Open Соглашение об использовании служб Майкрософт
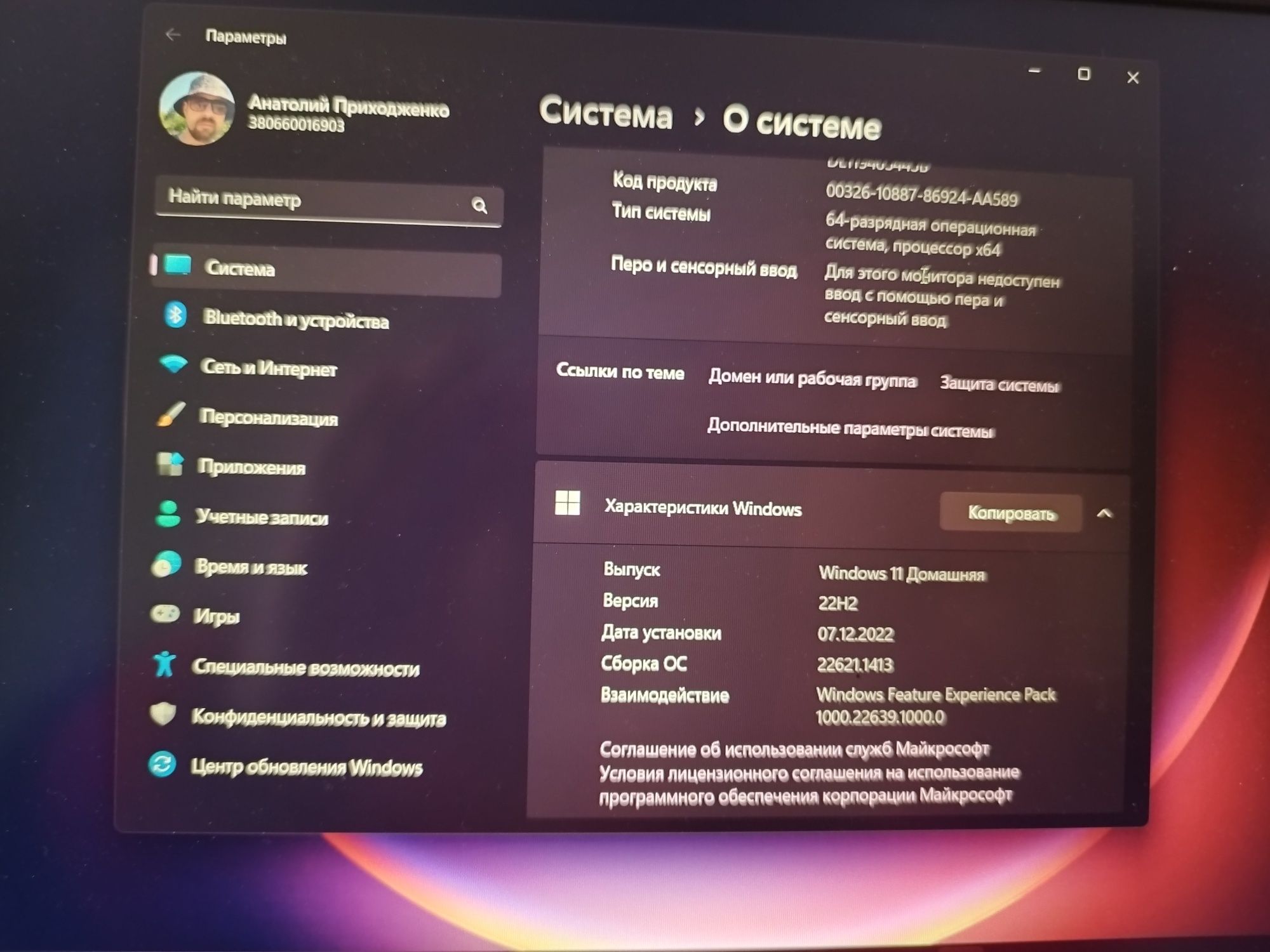The image size is (1270, 952). pos(794,750)
